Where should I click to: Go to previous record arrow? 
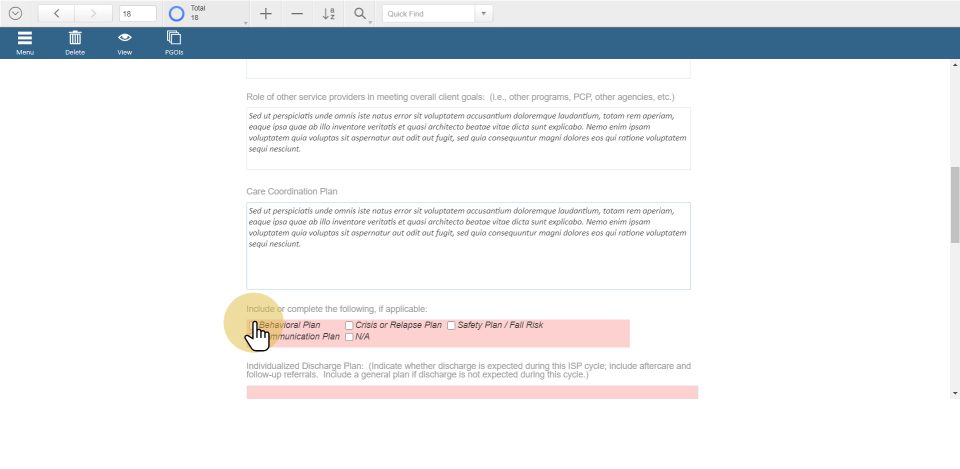[57, 14]
